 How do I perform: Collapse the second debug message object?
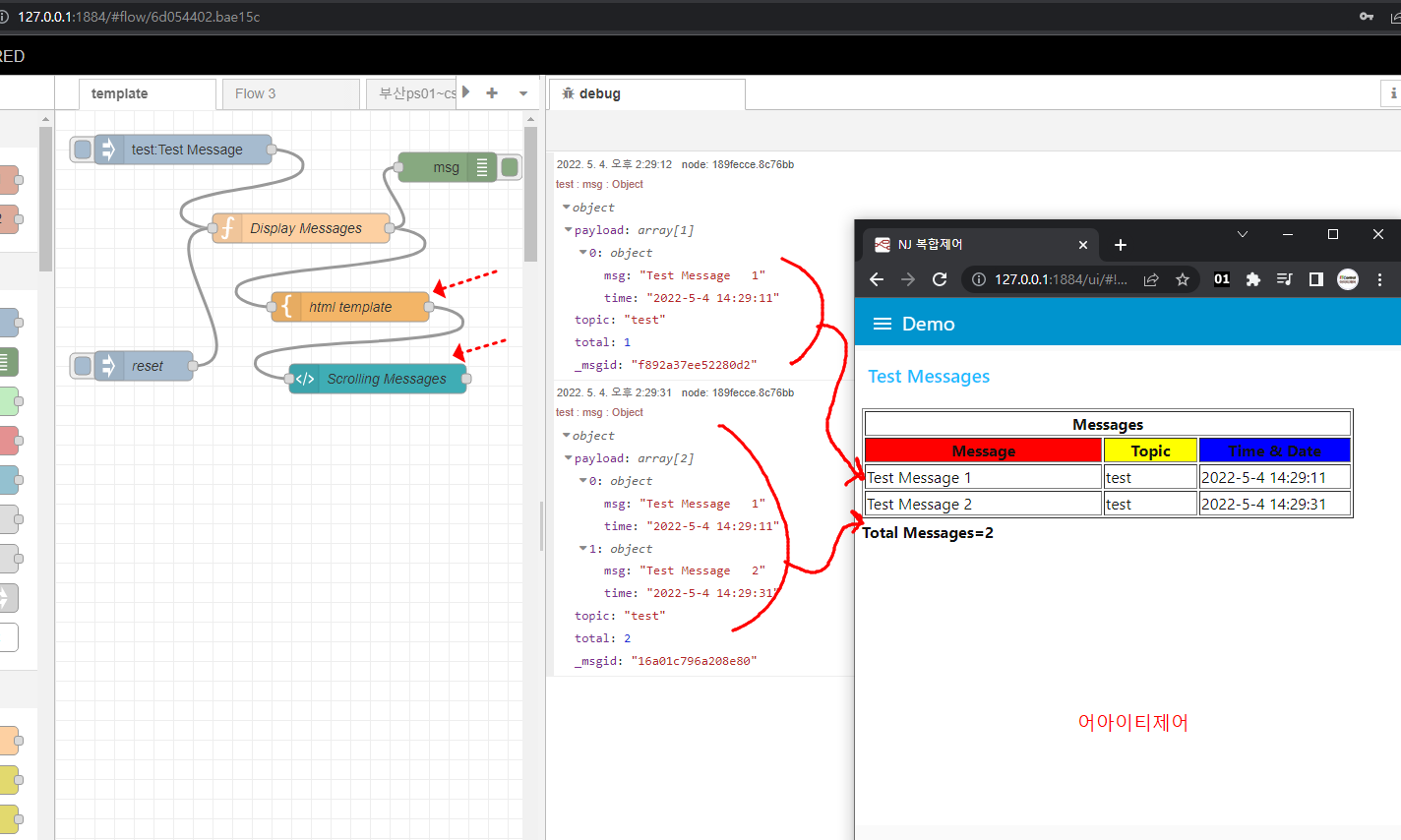pos(567,436)
